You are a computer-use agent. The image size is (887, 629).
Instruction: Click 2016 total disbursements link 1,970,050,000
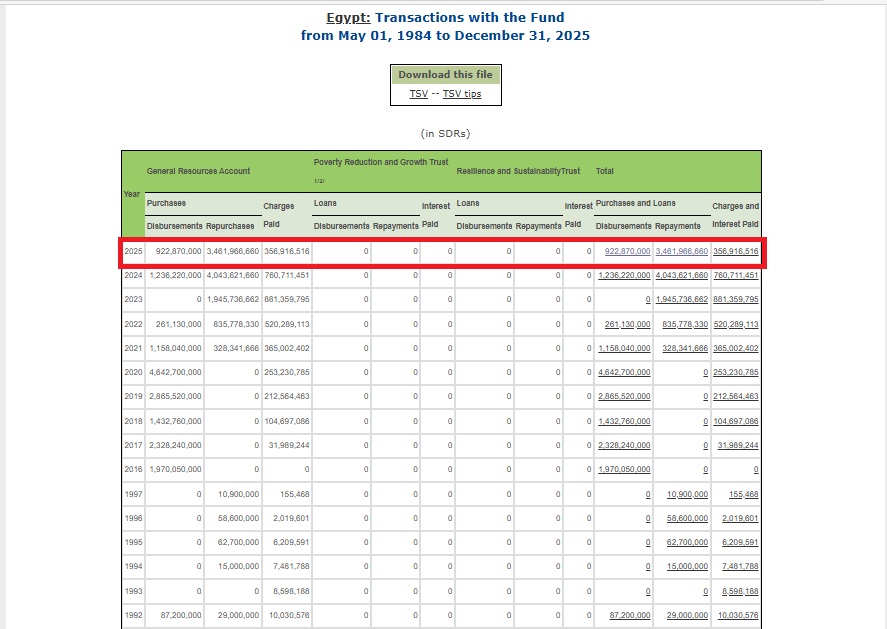click(624, 470)
